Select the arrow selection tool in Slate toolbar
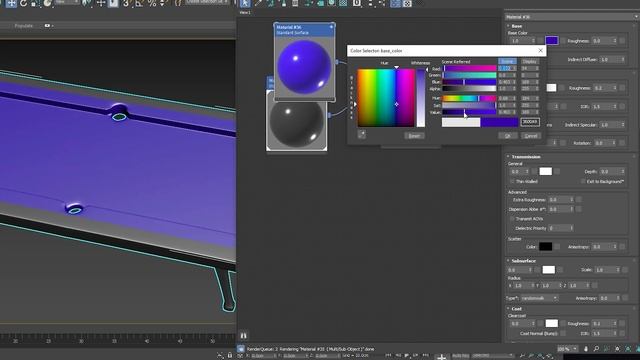 245,4
